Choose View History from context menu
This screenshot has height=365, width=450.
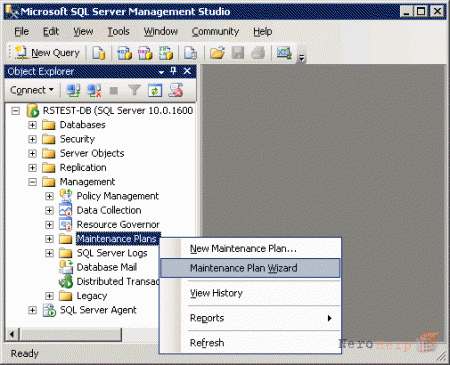(x=250, y=293)
